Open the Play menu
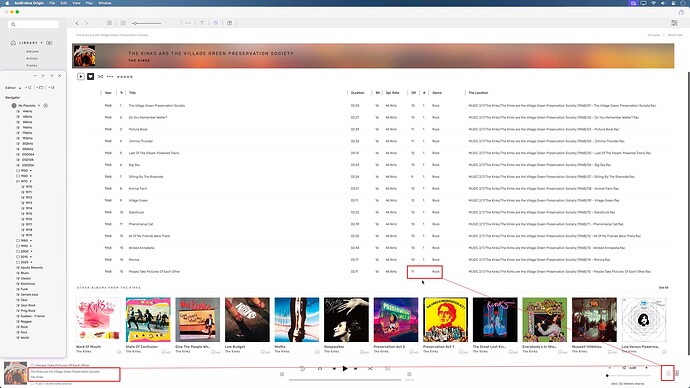 89,3
